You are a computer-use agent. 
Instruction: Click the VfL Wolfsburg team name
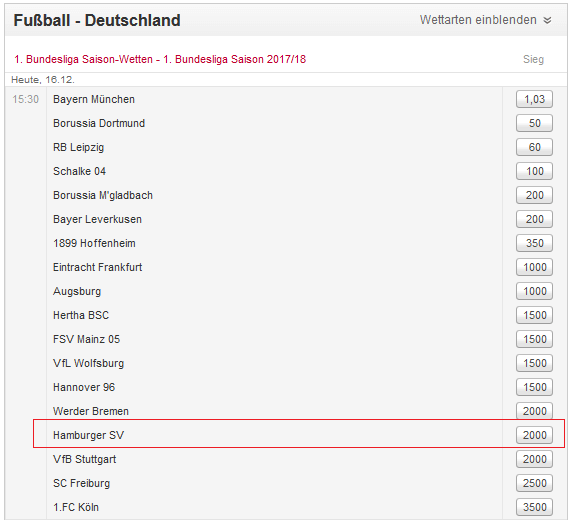[x=89, y=363]
